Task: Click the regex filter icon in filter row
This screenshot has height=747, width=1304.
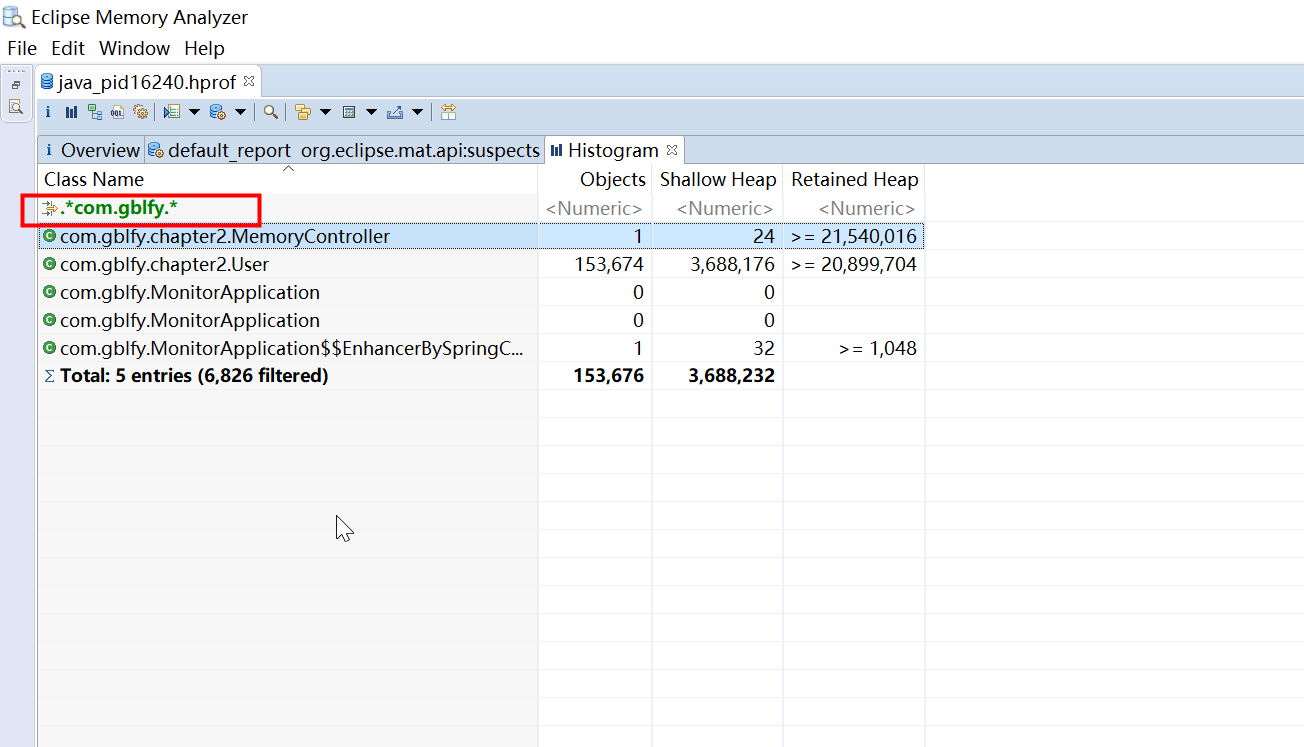Action: [x=50, y=209]
